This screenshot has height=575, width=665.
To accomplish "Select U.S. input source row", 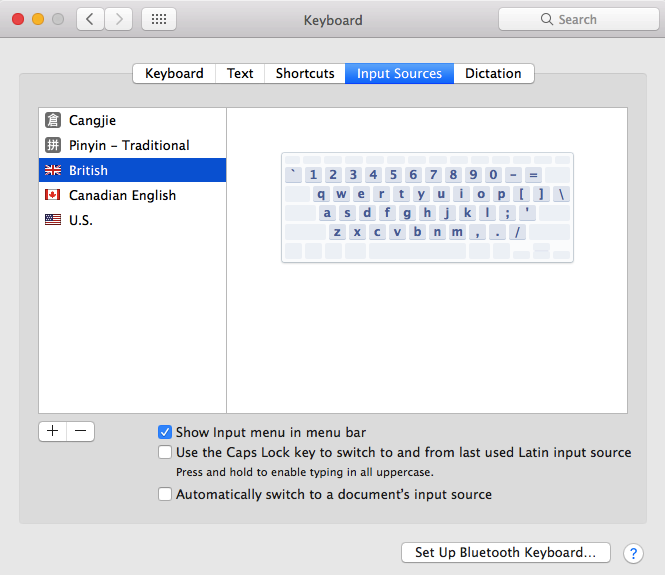I will point(132,220).
